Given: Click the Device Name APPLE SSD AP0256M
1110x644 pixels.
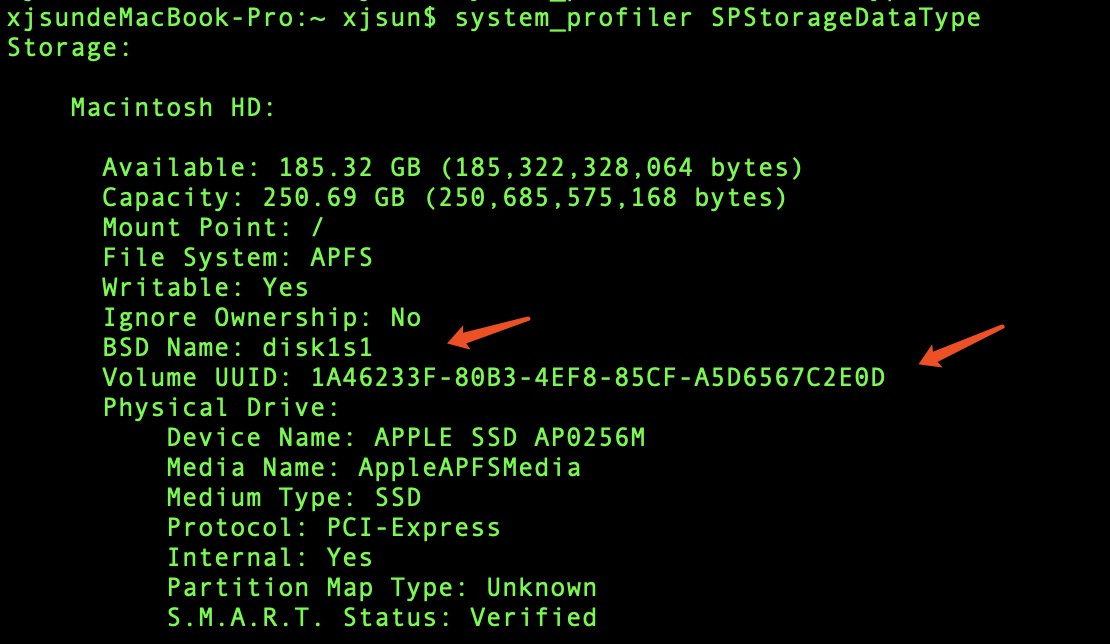Looking at the screenshot, I should pos(406,437).
